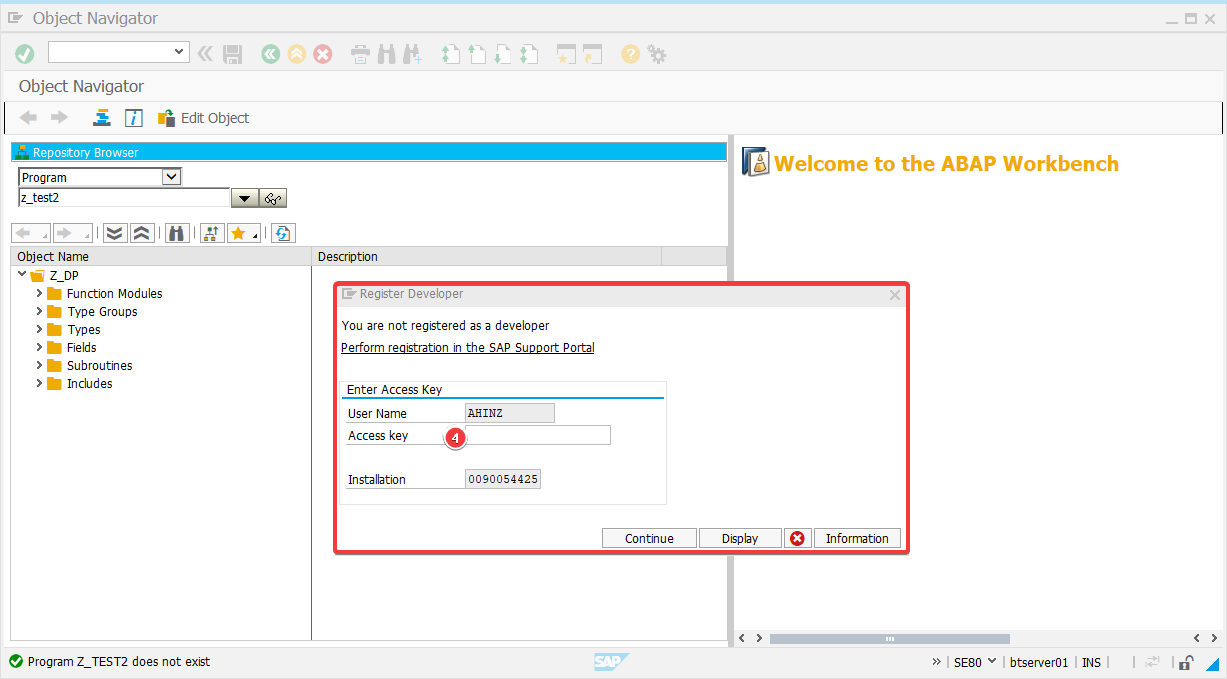The image size is (1227, 679).
Task: Click the Customize Local Layout gear icon
Action: click(657, 54)
